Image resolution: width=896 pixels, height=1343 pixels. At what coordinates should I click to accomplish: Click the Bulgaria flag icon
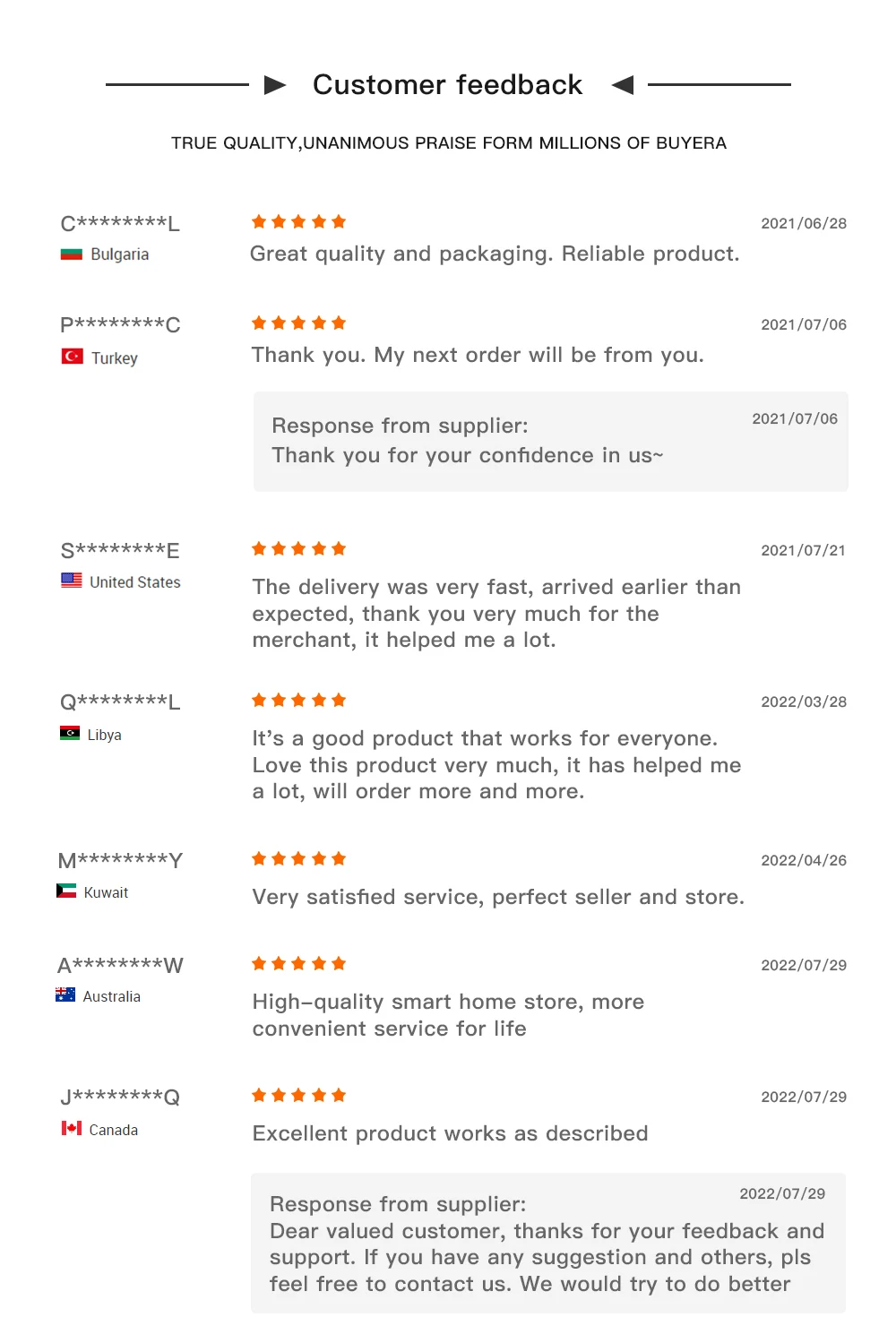71,254
